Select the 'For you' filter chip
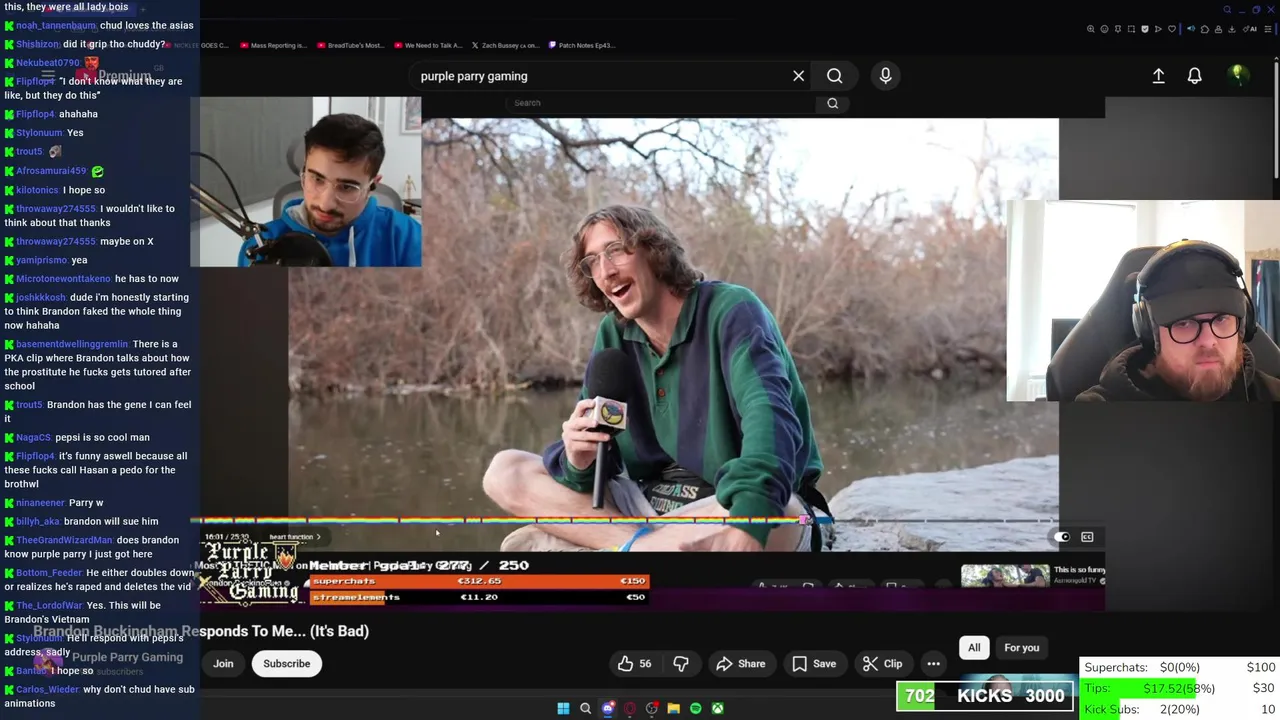Image resolution: width=1280 pixels, height=720 pixels. (1021, 648)
